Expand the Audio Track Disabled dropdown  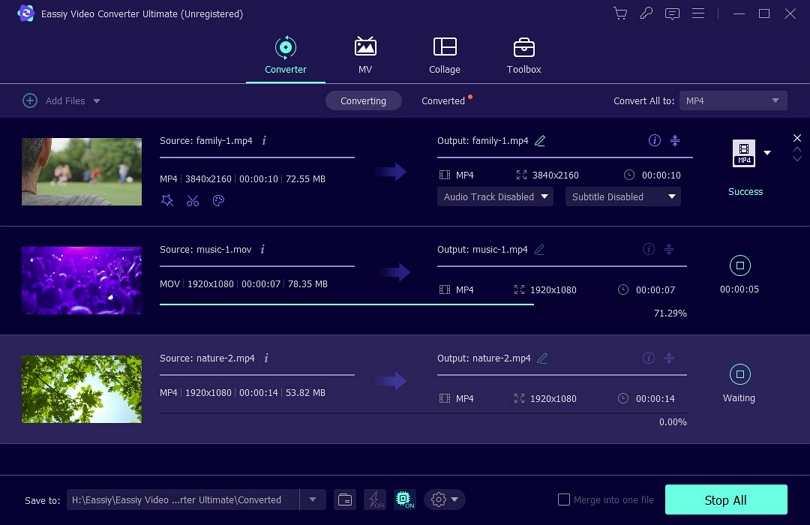pyautogui.click(x=496, y=197)
